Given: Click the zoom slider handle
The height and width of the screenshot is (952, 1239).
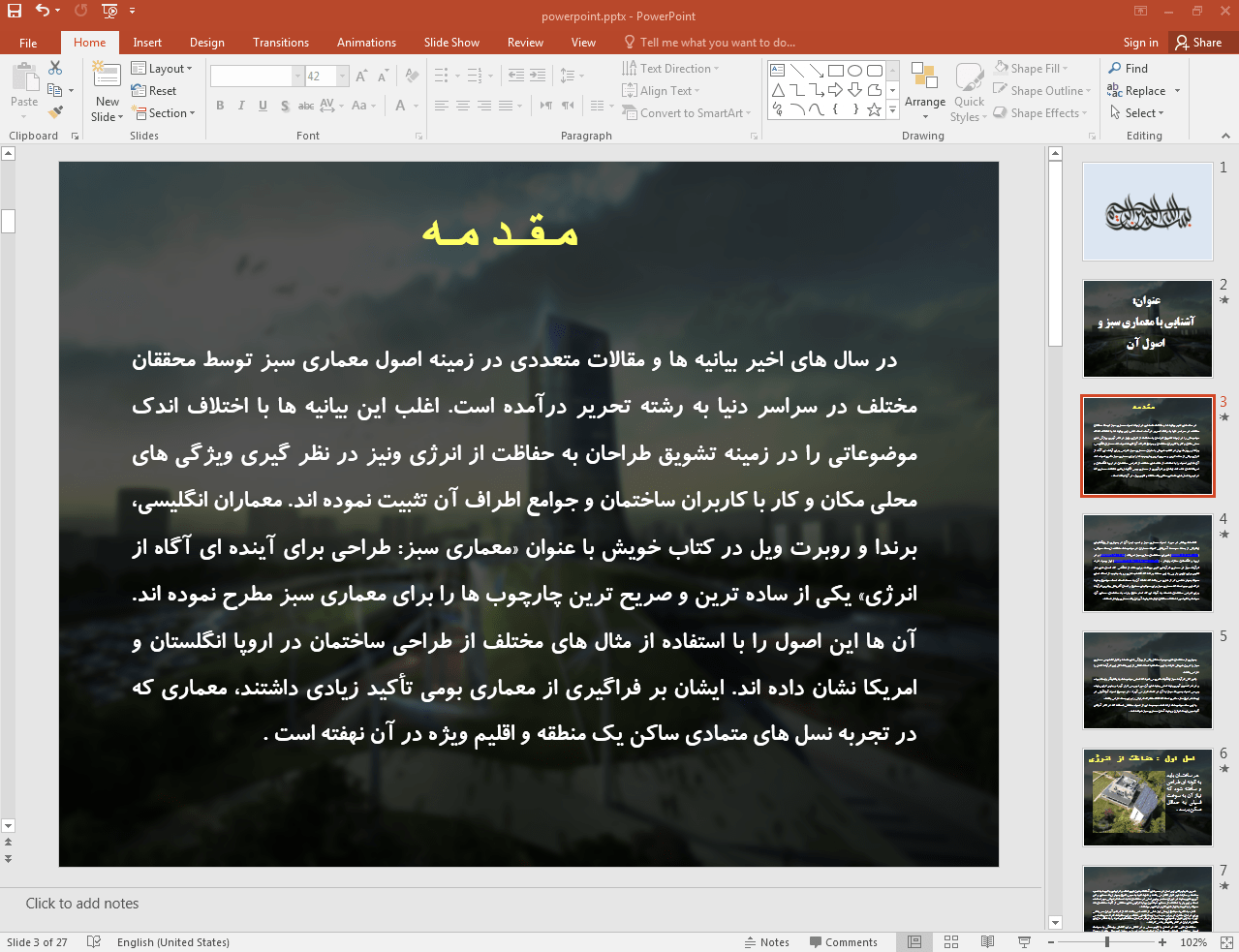Looking at the screenshot, I should [x=1107, y=942].
